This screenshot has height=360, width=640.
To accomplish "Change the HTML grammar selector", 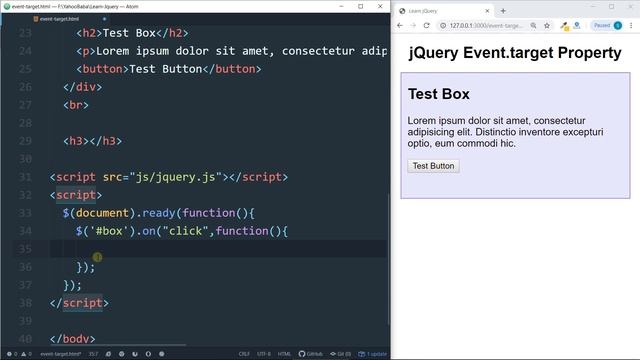I will pyautogui.click(x=284, y=354).
